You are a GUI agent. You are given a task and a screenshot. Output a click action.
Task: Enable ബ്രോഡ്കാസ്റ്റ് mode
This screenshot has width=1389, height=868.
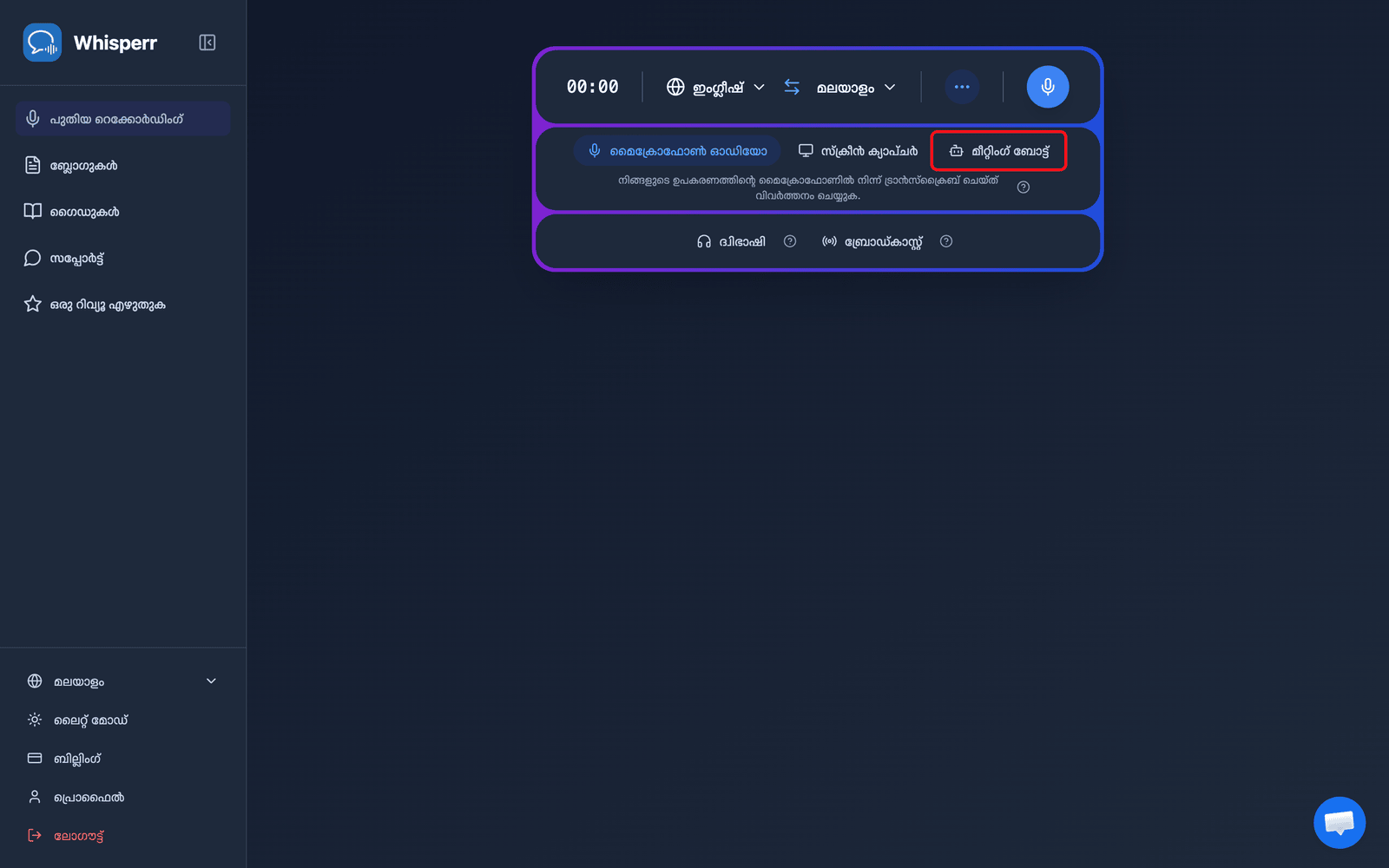[x=872, y=241]
